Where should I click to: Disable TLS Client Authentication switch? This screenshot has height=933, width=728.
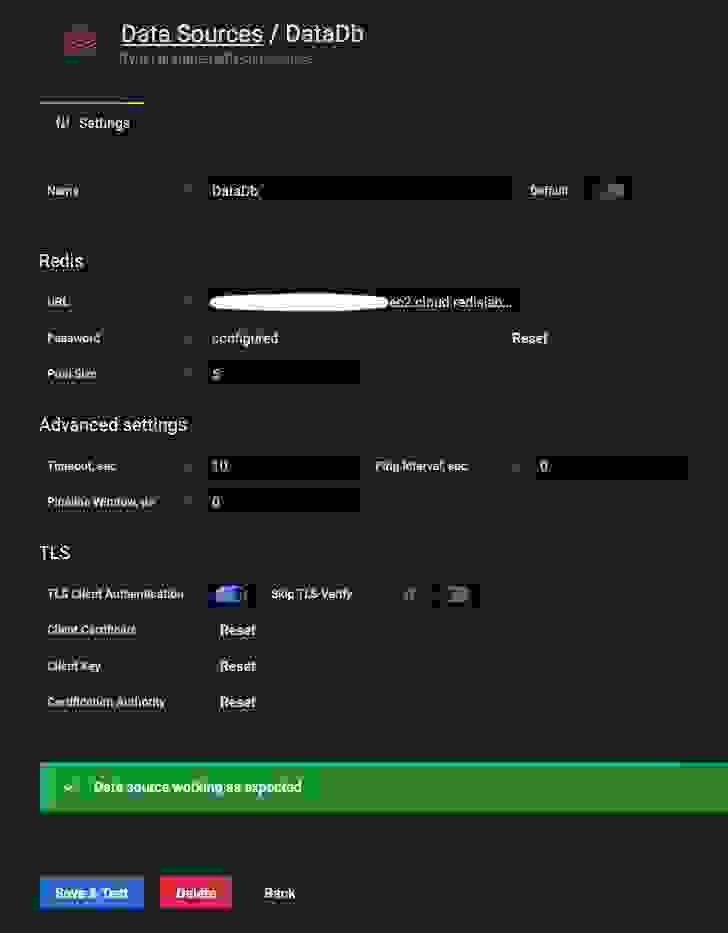(228, 595)
